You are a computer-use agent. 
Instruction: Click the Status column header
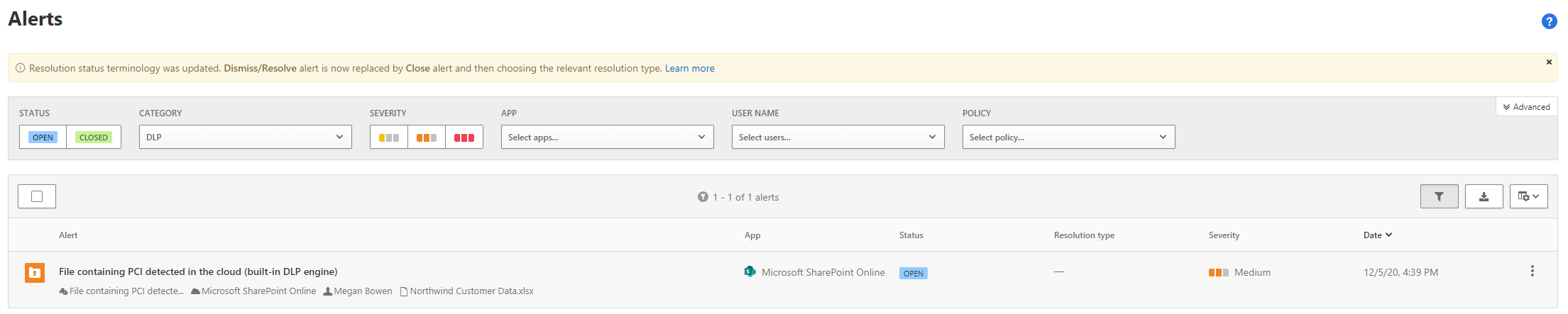(x=911, y=235)
